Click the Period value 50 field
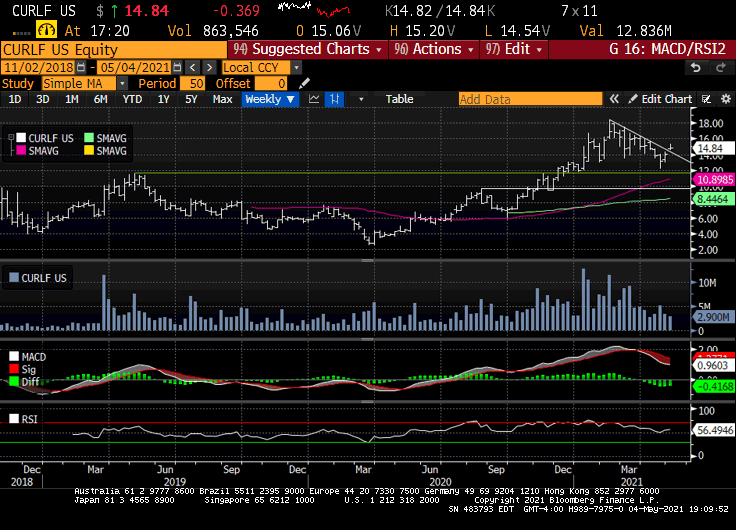 192,84
